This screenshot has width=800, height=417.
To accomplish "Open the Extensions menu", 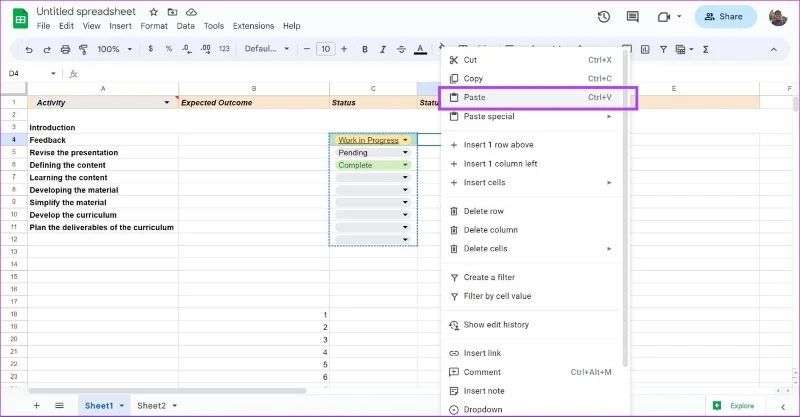I will click(x=254, y=26).
